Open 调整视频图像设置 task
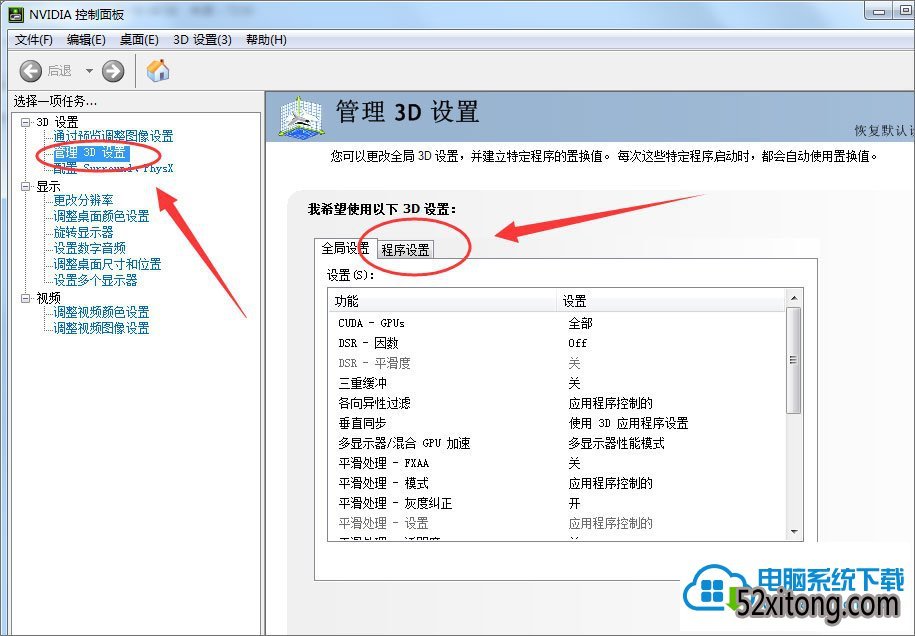 tap(102, 329)
